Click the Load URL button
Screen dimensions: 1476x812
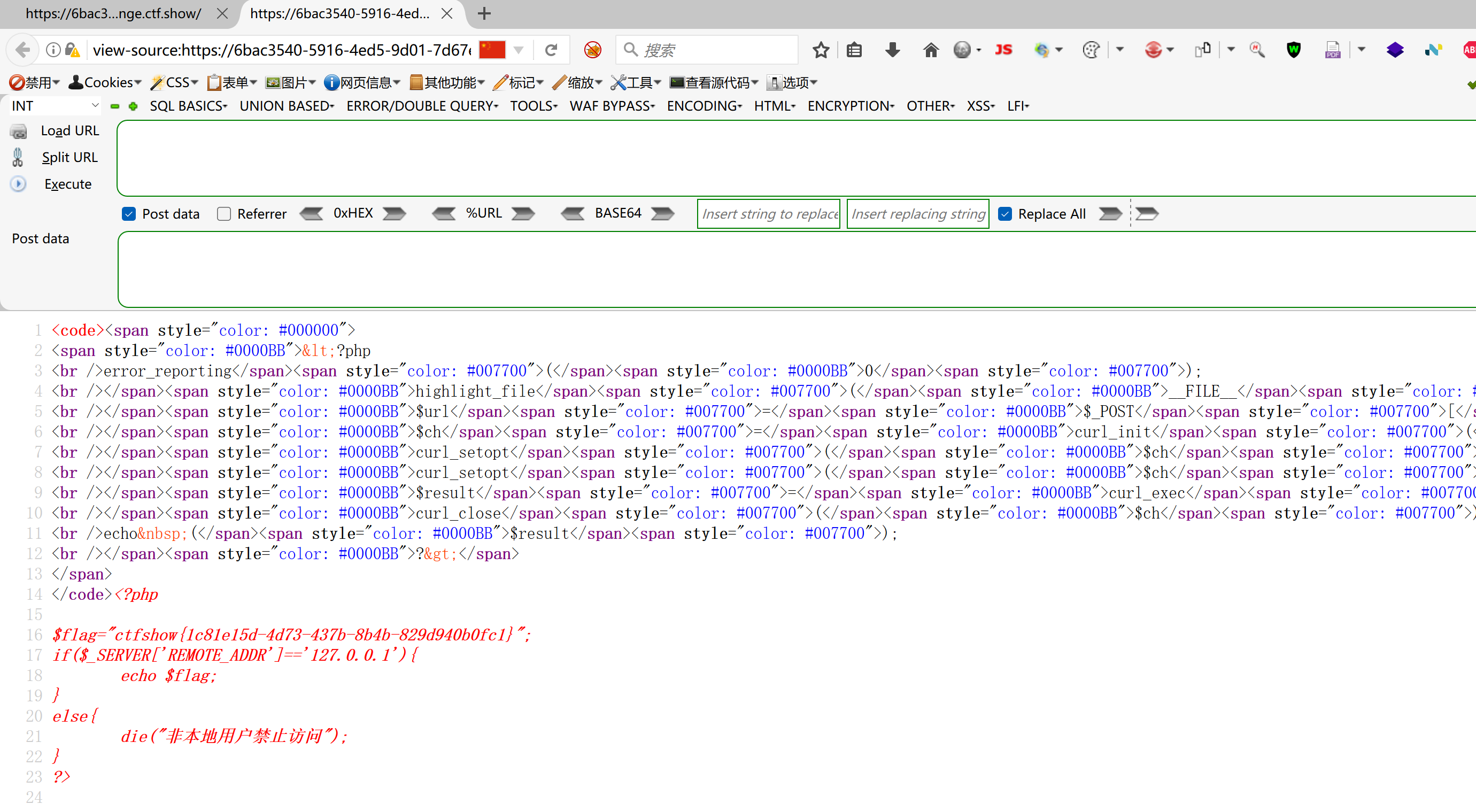(69, 130)
